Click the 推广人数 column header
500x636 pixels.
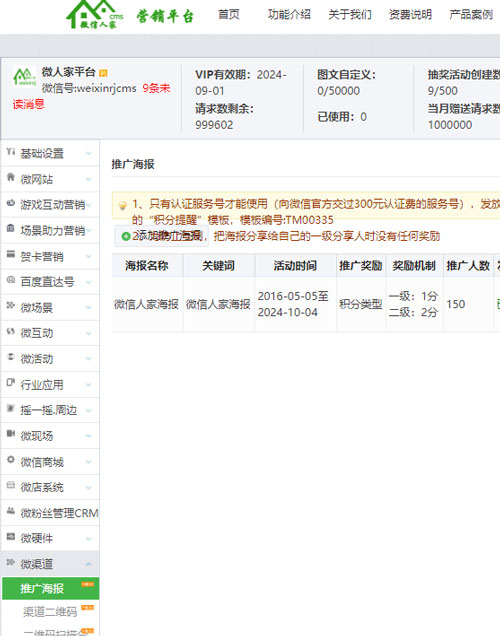tap(468, 266)
